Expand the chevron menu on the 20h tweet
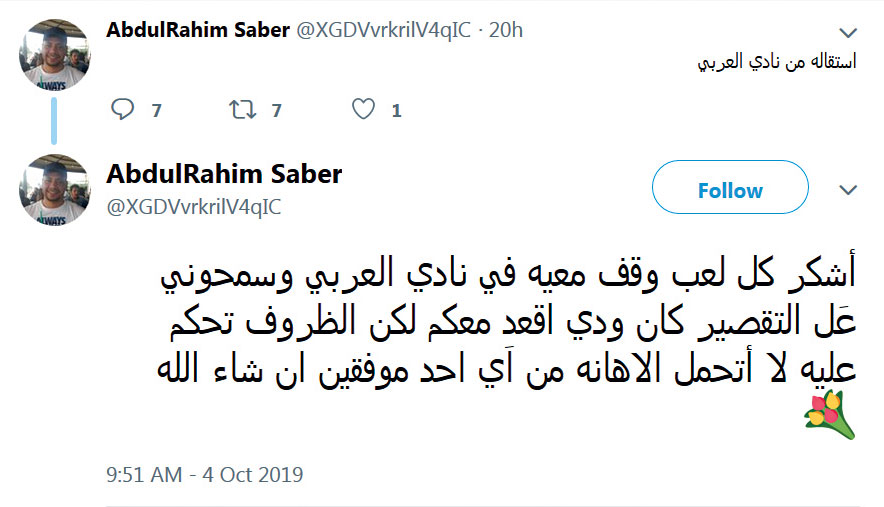Screen dimensions: 884x507 (x=848, y=32)
